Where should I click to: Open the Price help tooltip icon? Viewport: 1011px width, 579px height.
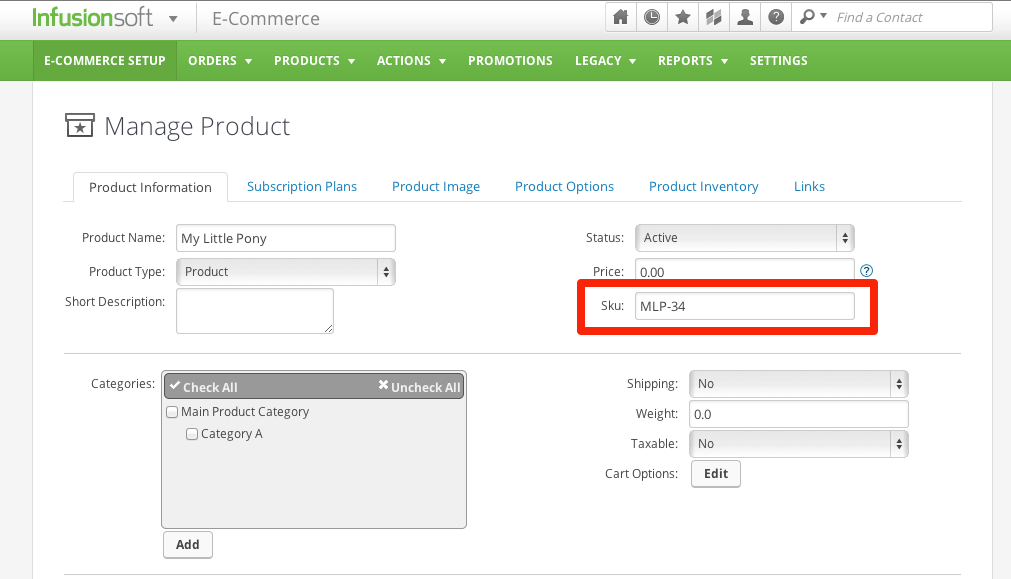[x=867, y=271]
